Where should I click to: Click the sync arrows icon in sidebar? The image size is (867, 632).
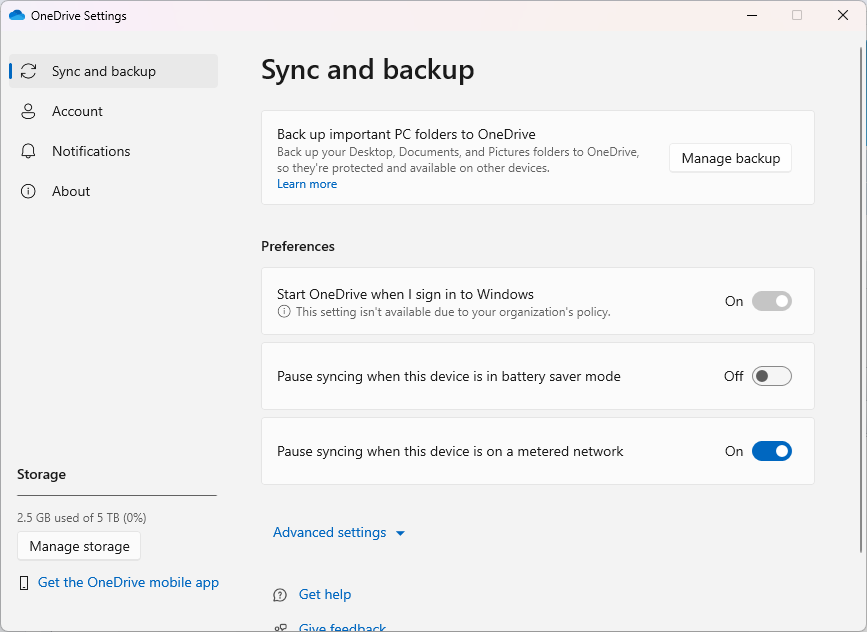click(x=28, y=71)
